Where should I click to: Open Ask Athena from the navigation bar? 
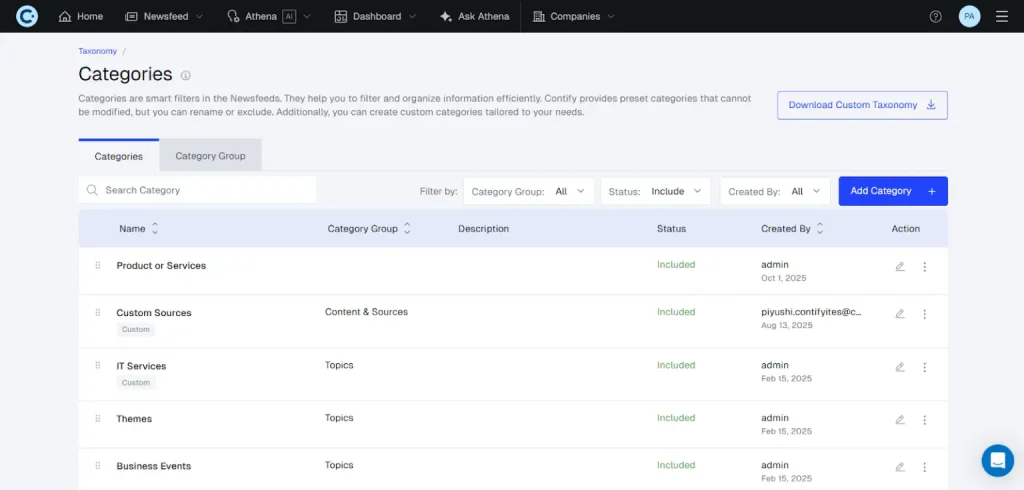click(x=475, y=16)
